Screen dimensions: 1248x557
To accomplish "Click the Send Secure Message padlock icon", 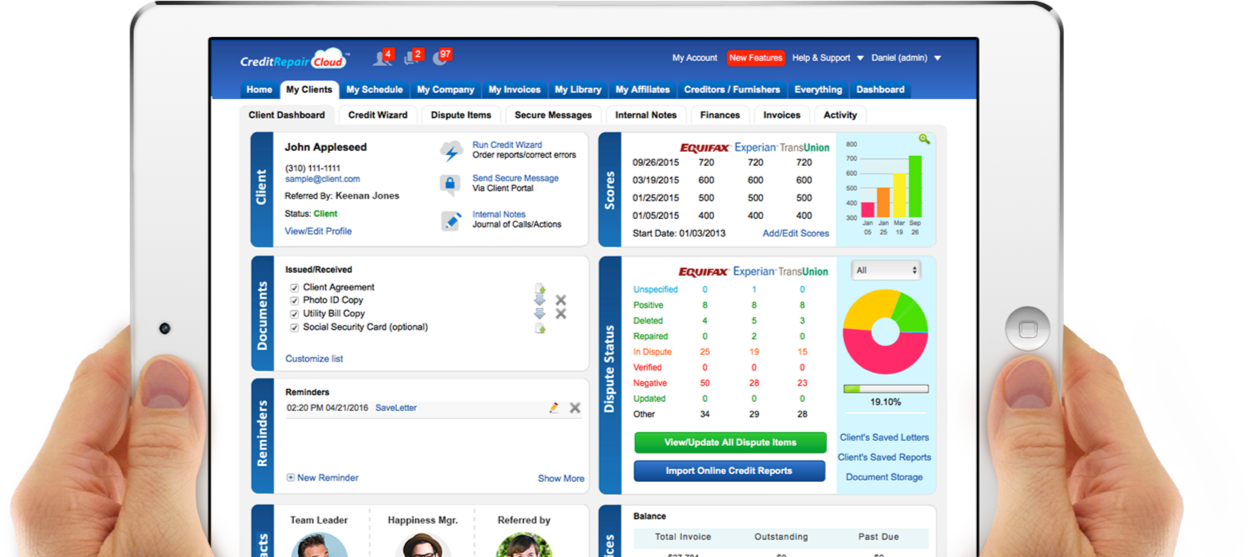I will click(451, 185).
